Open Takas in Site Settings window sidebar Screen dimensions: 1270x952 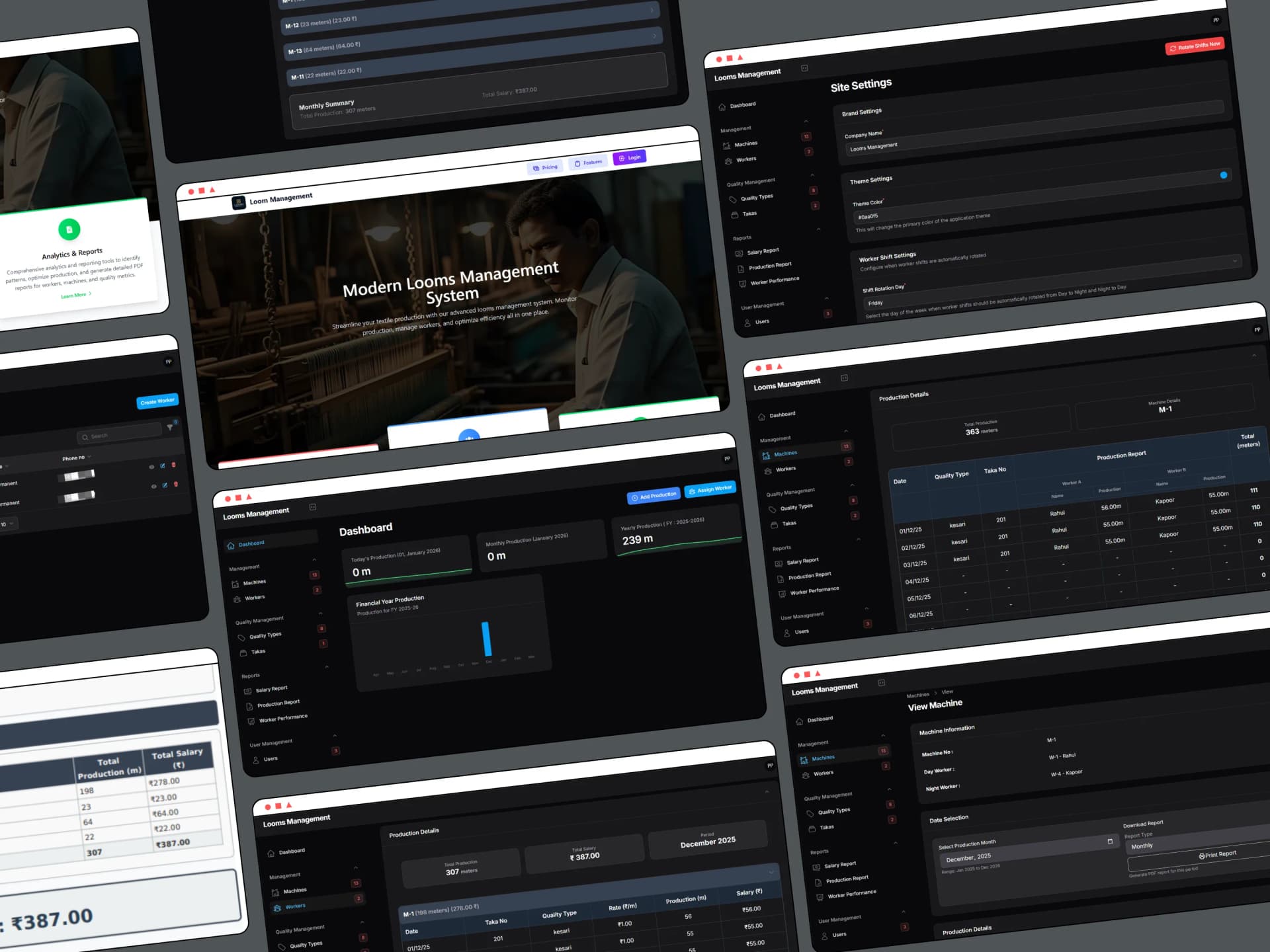[x=749, y=214]
